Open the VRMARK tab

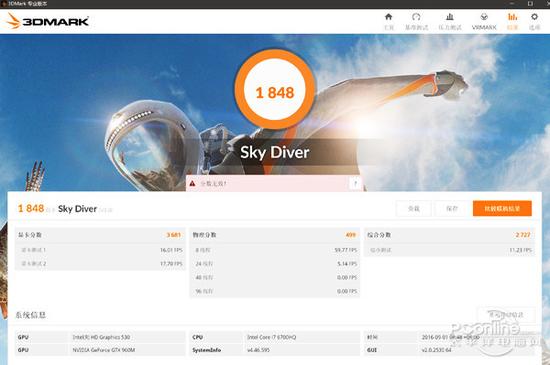tap(484, 21)
